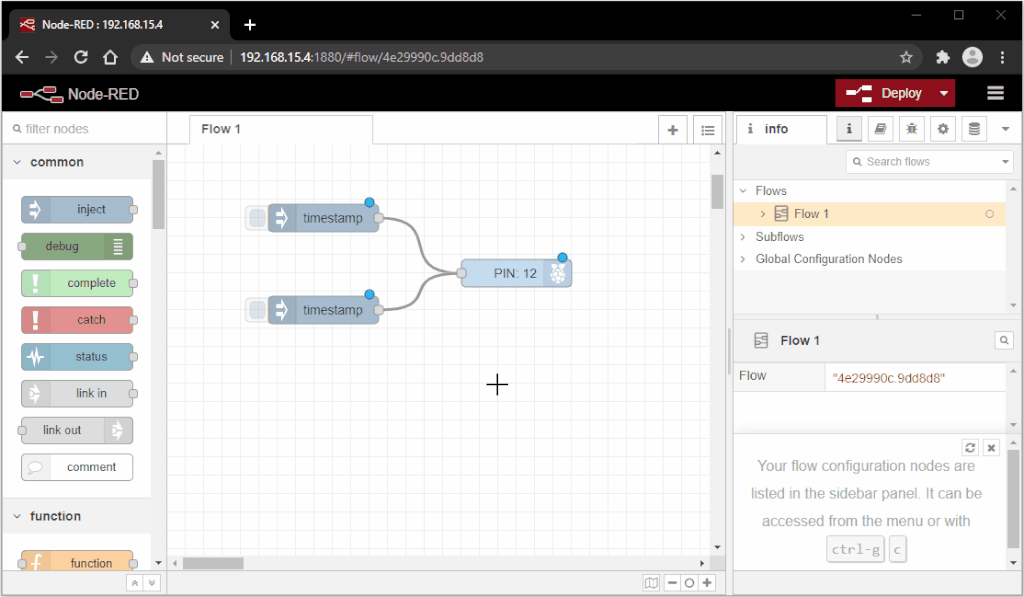The height and width of the screenshot is (597, 1024).
Task: Select Flow 1 in the outline tree
Action: pos(870,214)
